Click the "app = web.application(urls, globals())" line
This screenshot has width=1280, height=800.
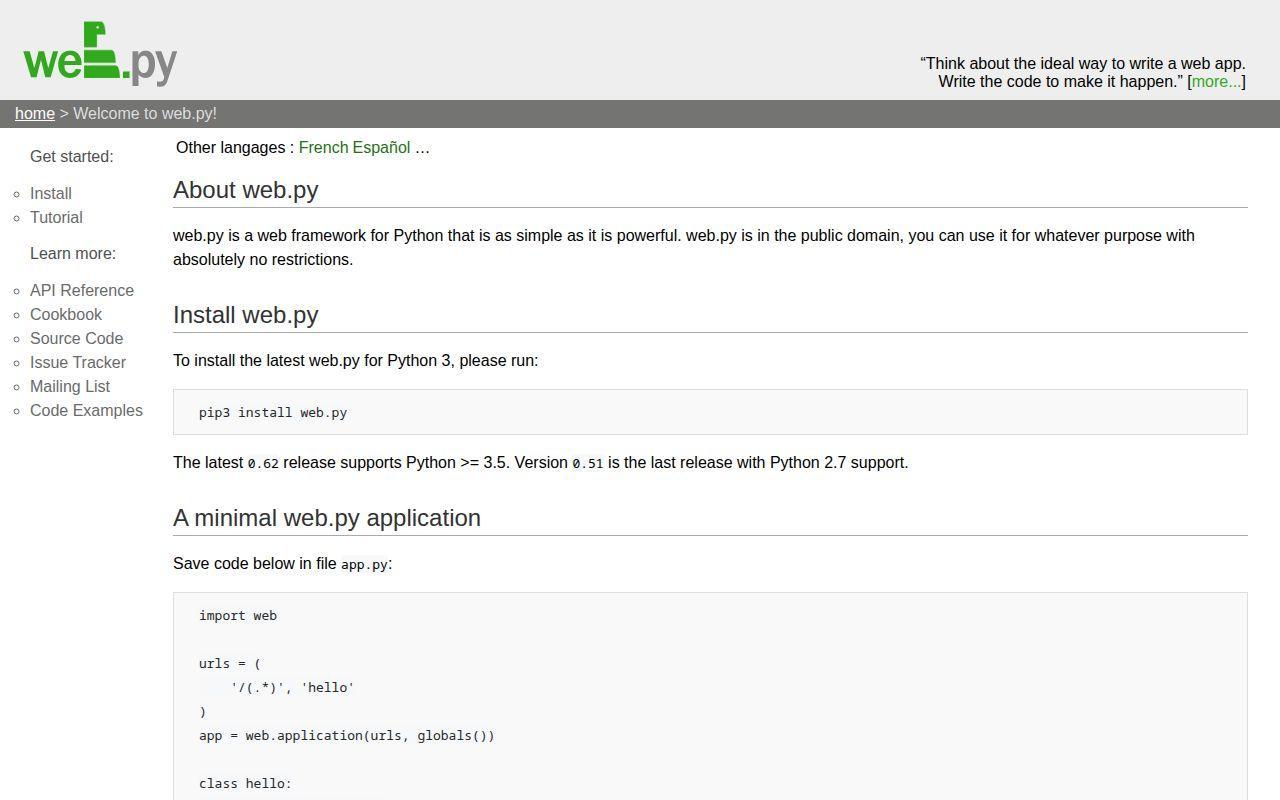tap(347, 736)
